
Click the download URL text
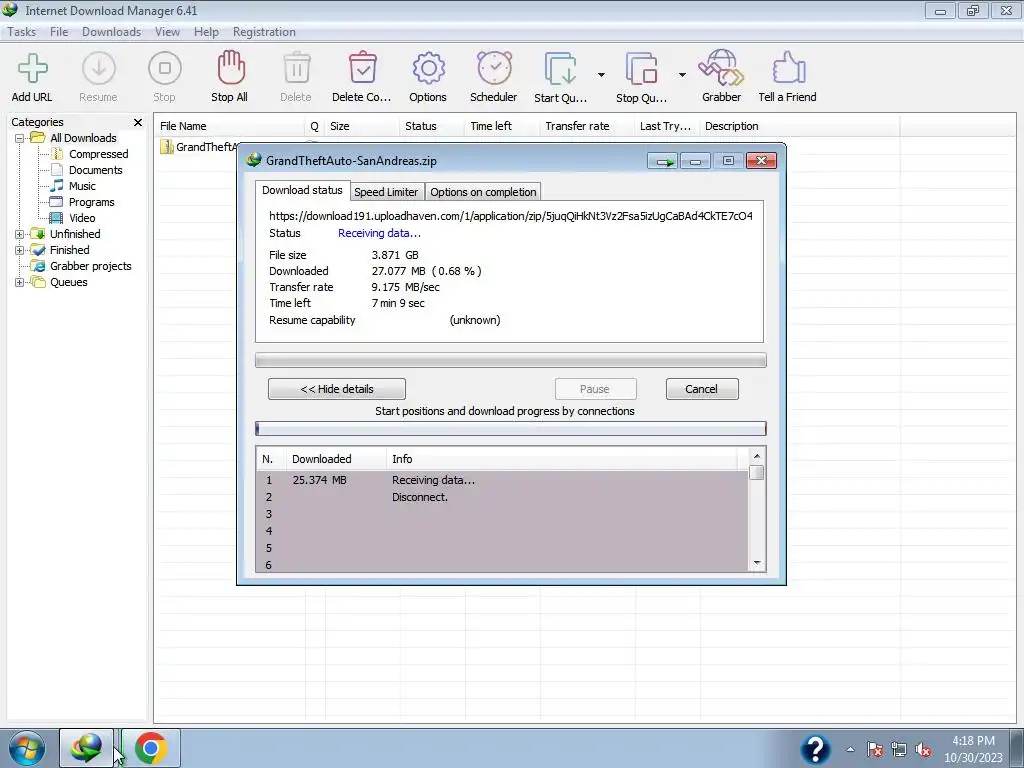(511, 216)
